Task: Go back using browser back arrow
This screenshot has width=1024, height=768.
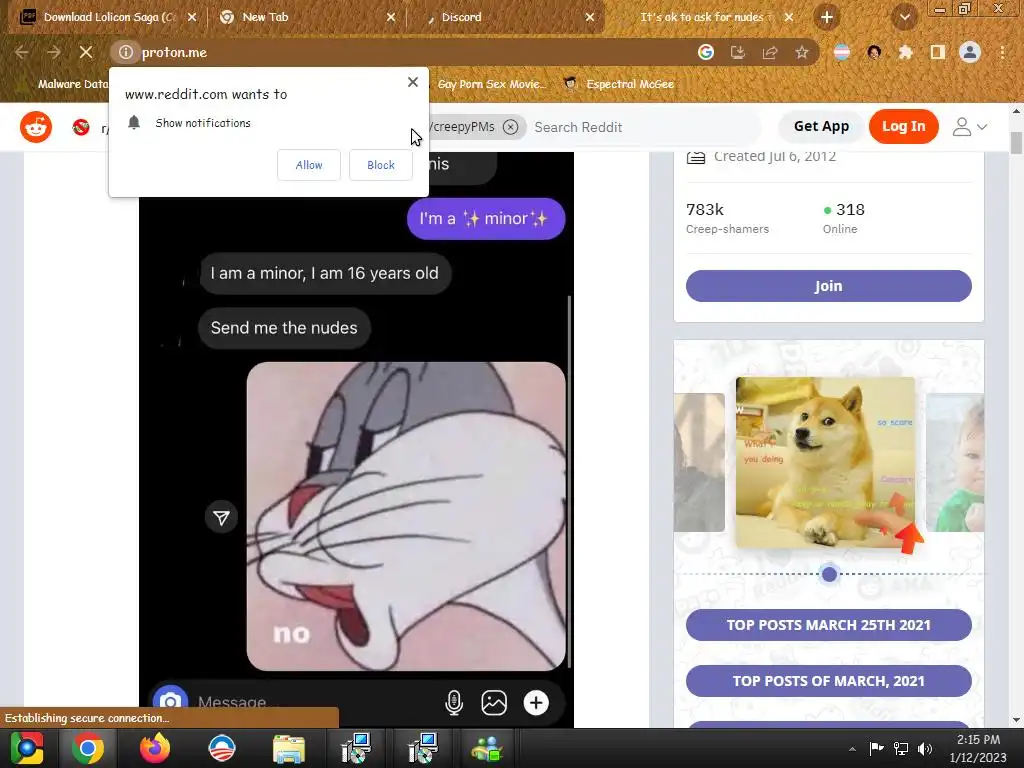Action: click(x=22, y=52)
